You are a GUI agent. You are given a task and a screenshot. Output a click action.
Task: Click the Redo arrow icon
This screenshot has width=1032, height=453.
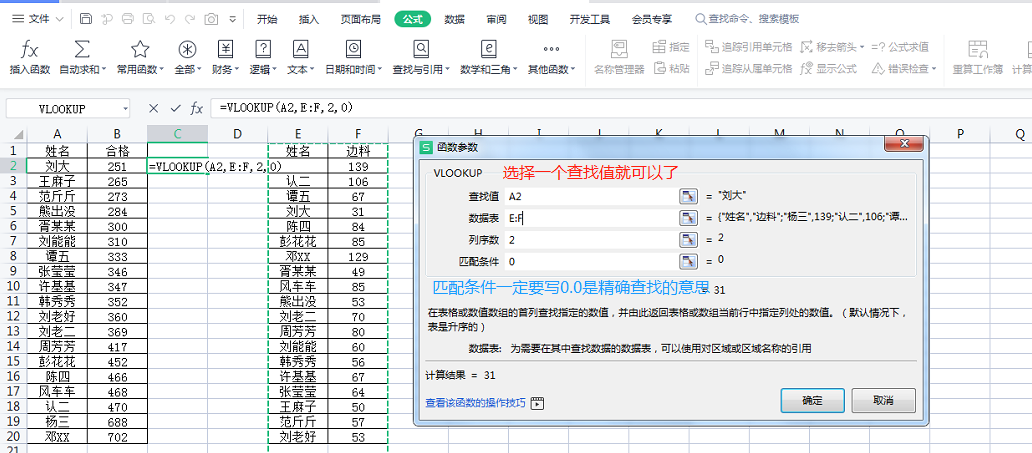click(190, 19)
